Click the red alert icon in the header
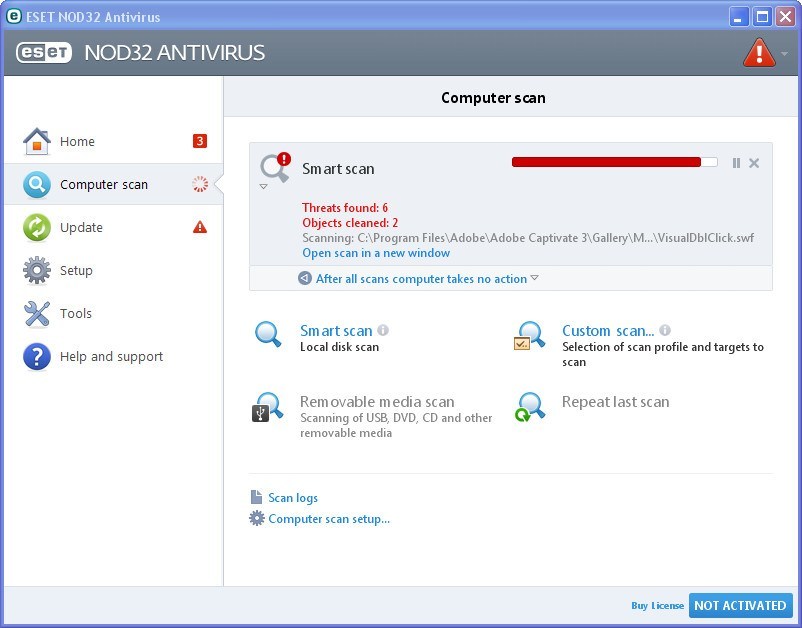Image resolution: width=802 pixels, height=628 pixels. tap(759, 52)
